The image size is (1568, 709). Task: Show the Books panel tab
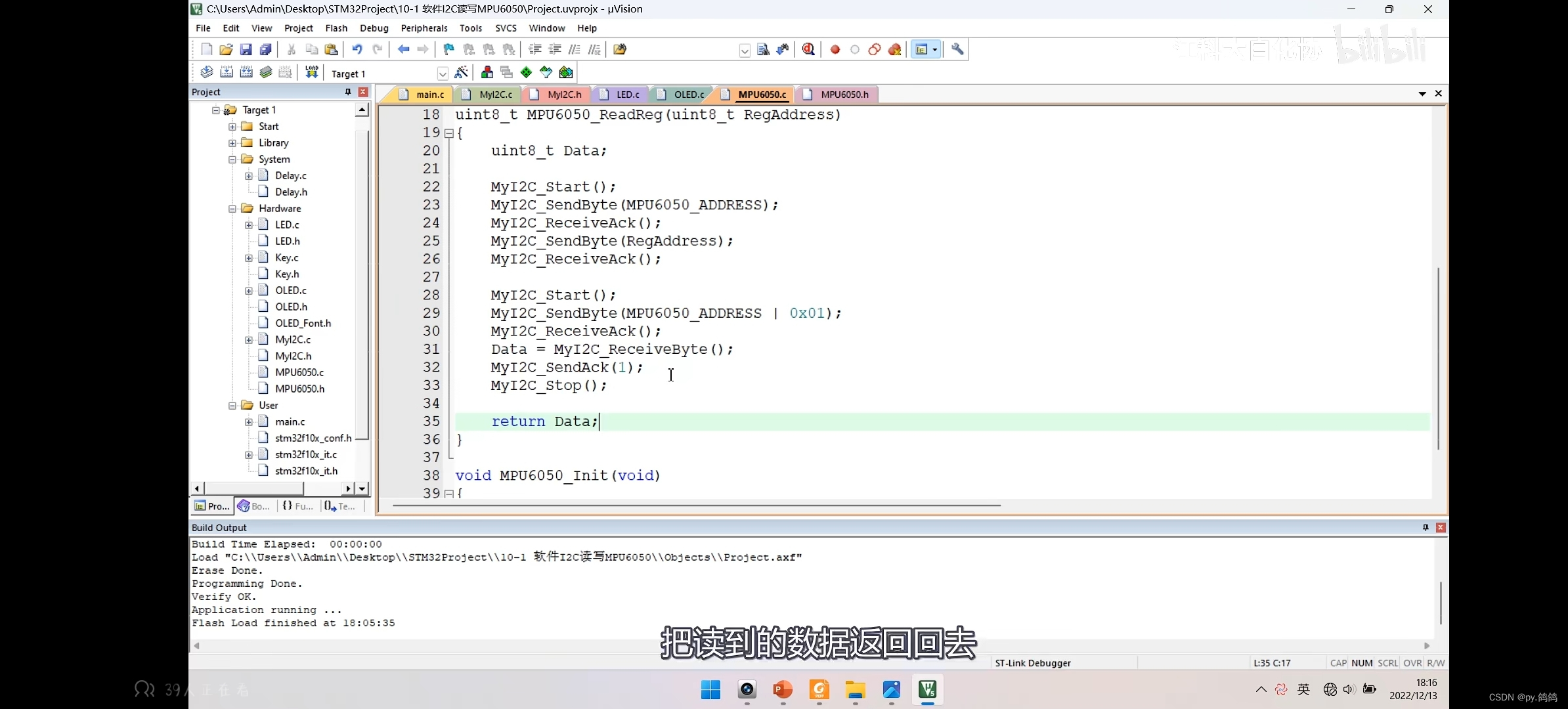(x=254, y=506)
